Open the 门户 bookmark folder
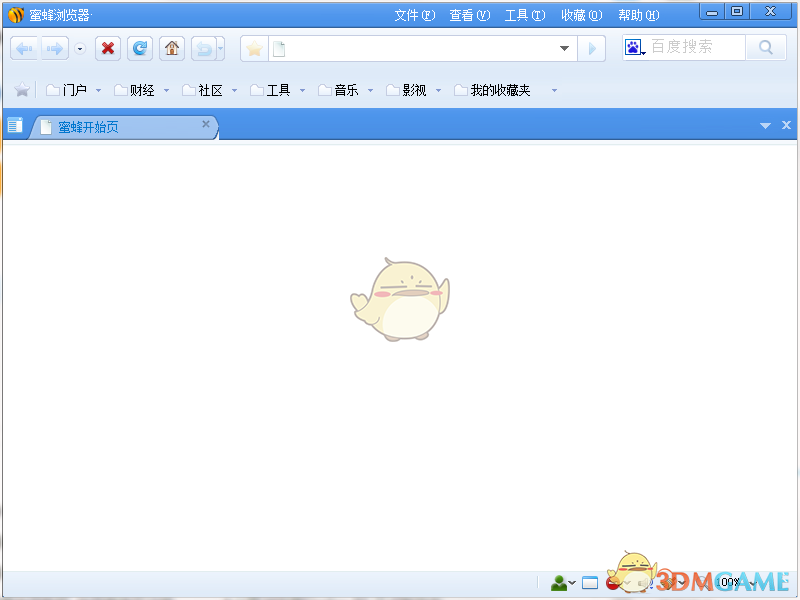Image resolution: width=800 pixels, height=600 pixels. click(x=67, y=90)
